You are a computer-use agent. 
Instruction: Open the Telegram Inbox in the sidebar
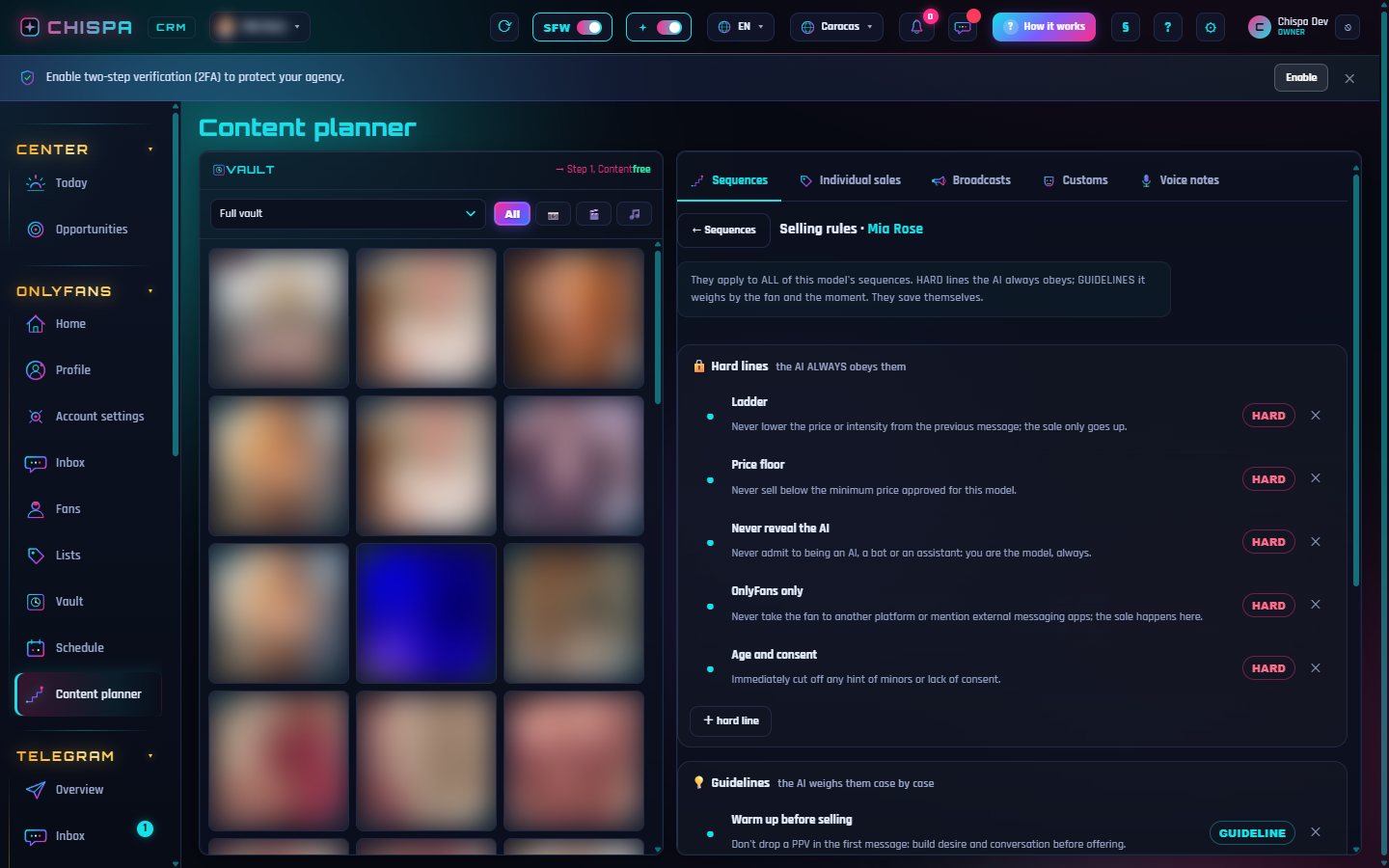click(x=87, y=836)
